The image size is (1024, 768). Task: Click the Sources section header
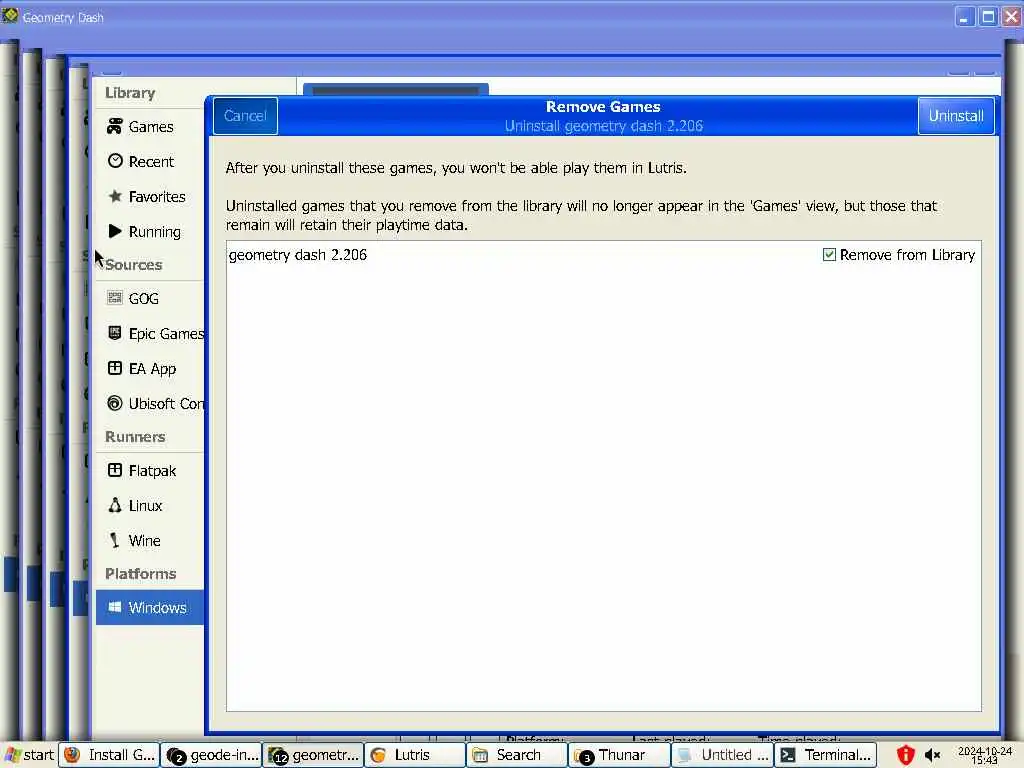[133, 264]
